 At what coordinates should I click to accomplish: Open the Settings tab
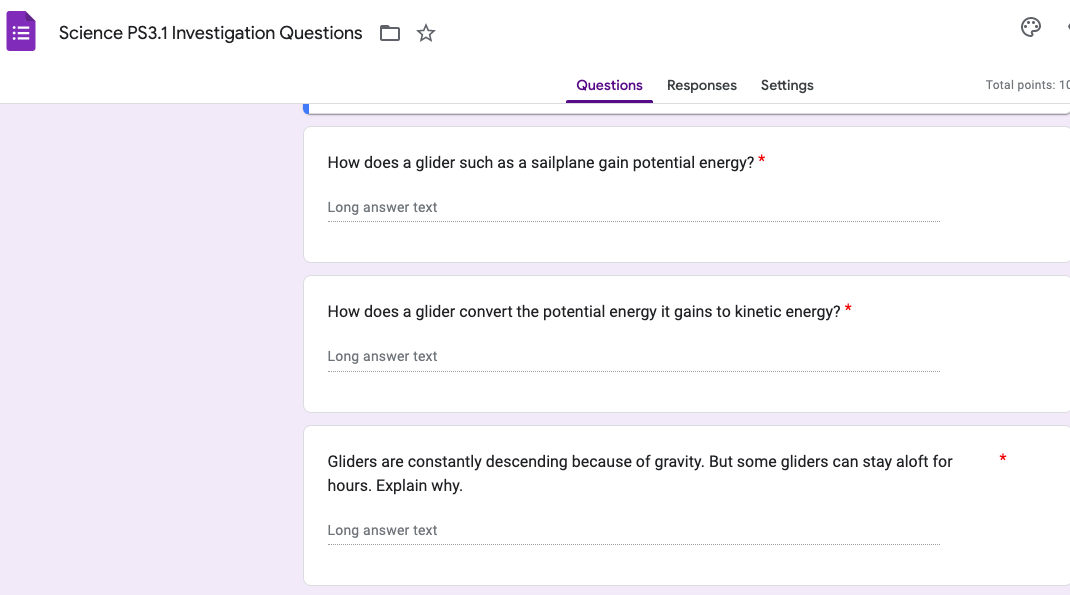(786, 85)
